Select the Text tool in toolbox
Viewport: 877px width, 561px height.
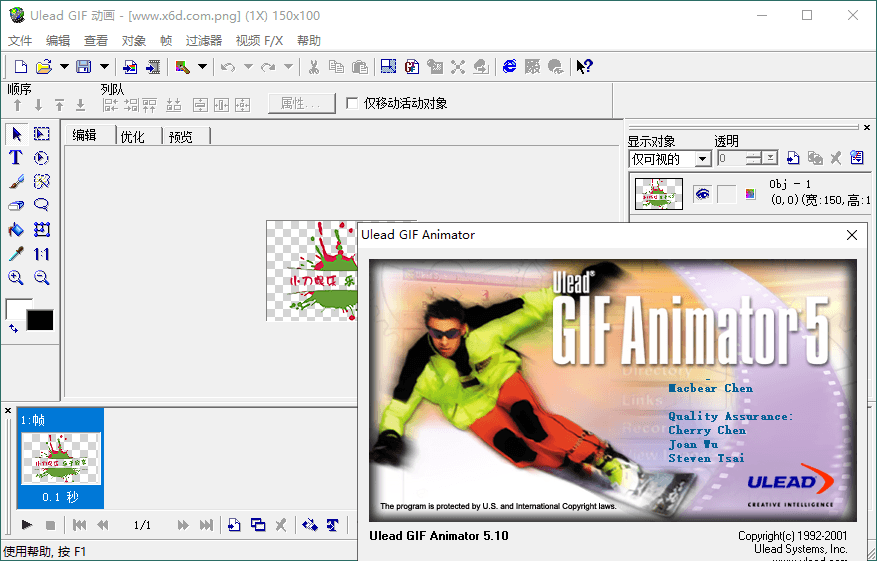[x=16, y=158]
